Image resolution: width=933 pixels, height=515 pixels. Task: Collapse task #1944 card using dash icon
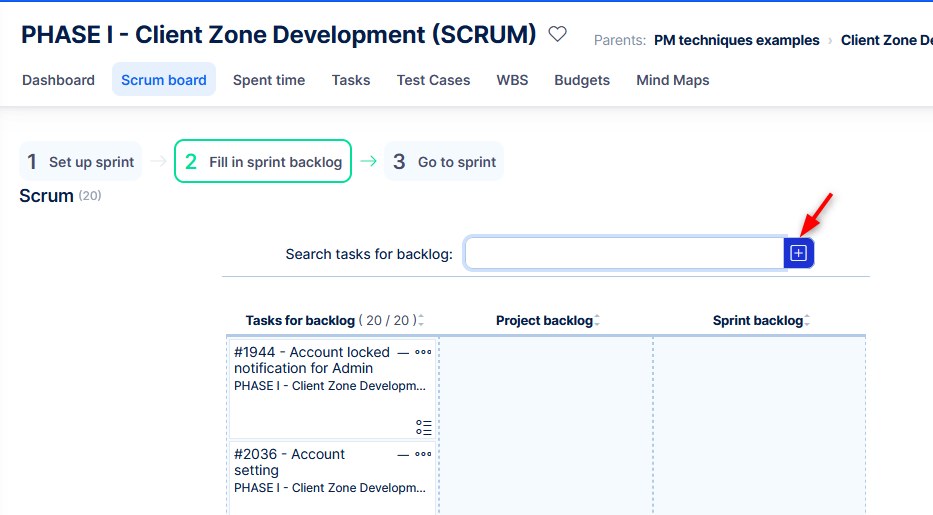click(403, 352)
